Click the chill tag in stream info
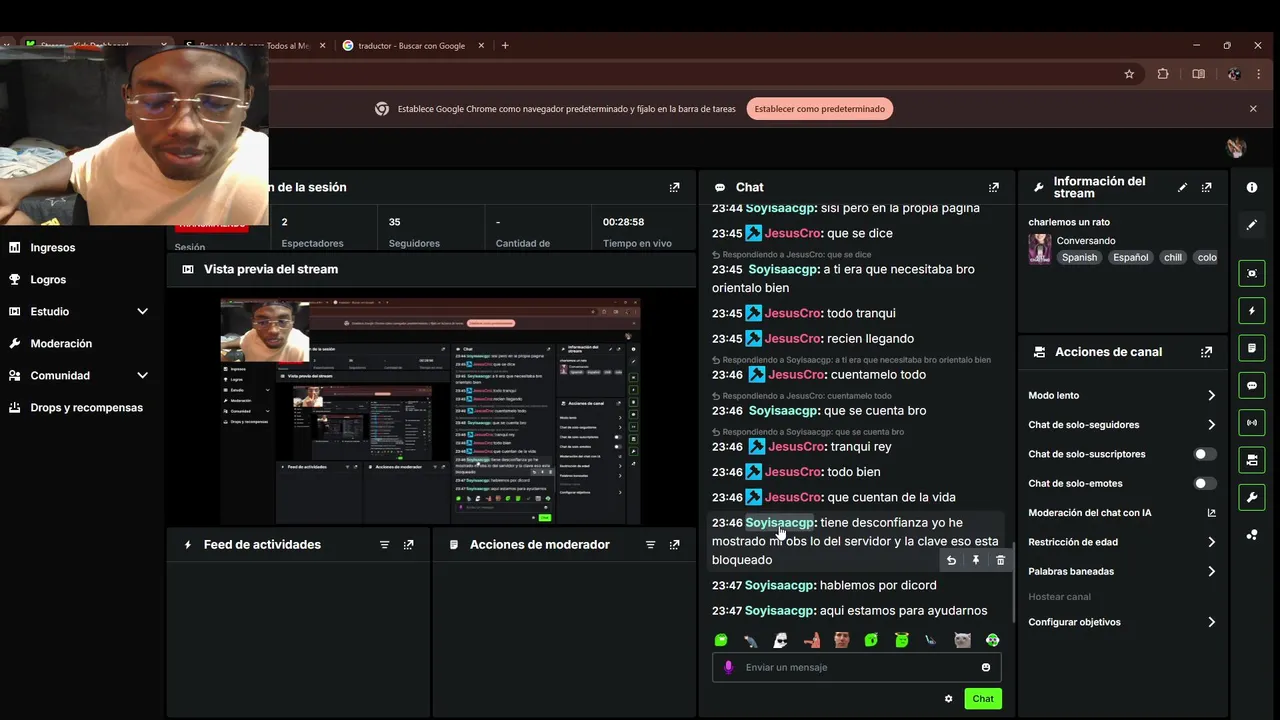1280x720 pixels. [x=1173, y=257]
